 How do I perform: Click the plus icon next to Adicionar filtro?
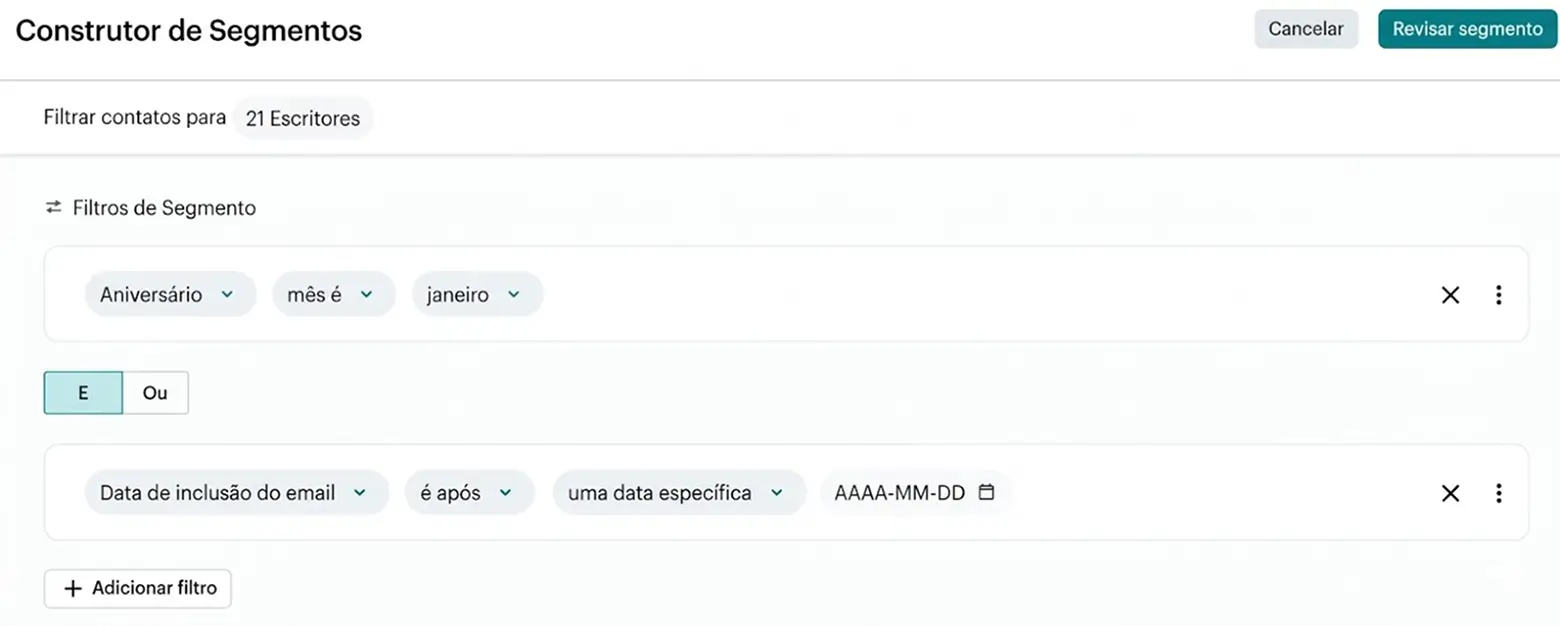[70, 588]
